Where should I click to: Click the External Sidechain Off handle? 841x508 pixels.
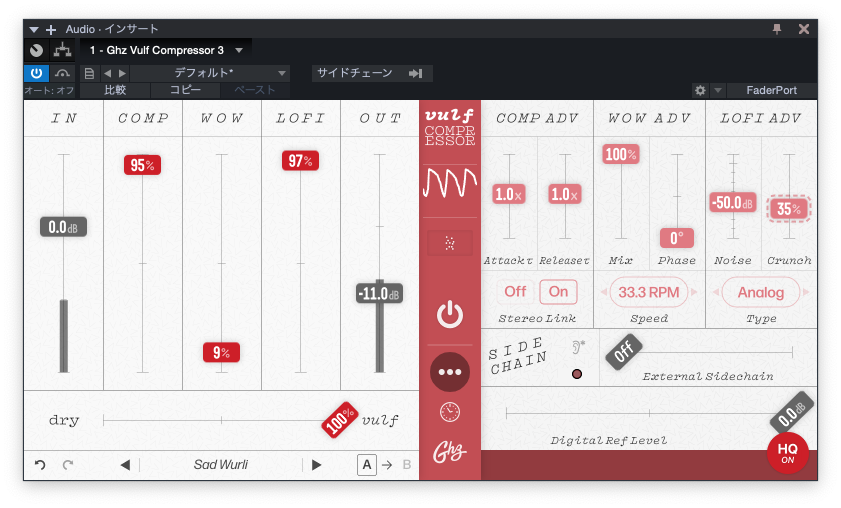pyautogui.click(x=624, y=352)
